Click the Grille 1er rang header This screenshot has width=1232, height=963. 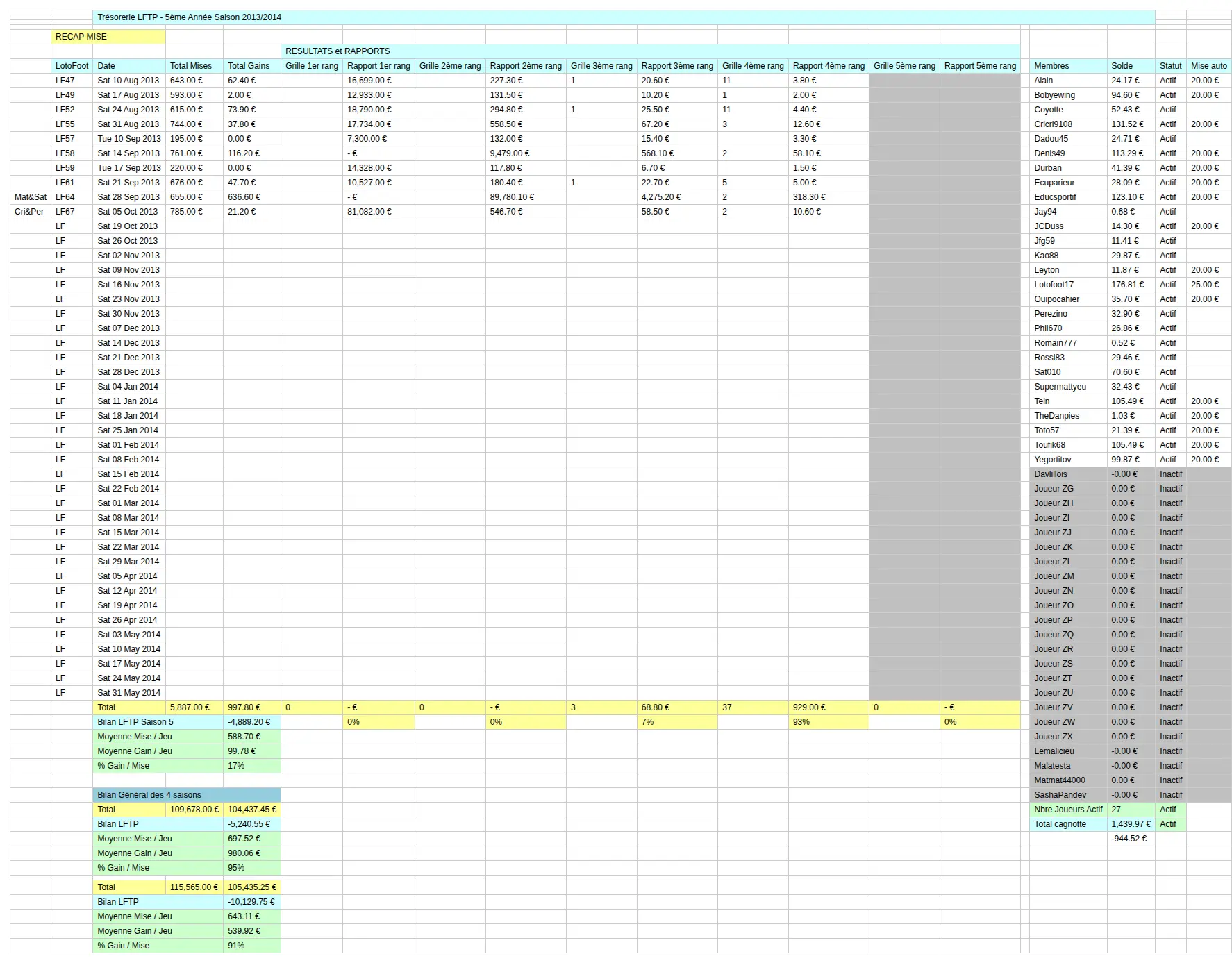coord(312,66)
